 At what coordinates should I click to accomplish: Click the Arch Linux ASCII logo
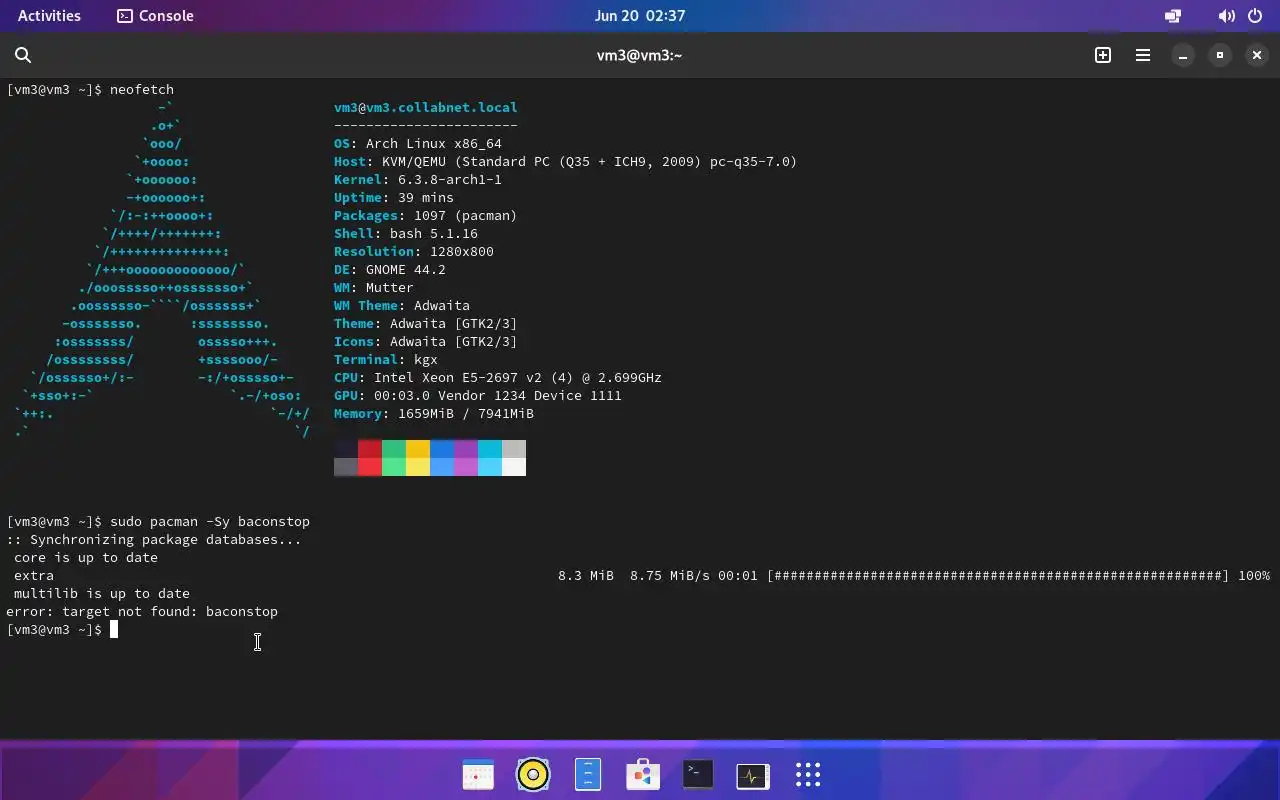click(162, 270)
